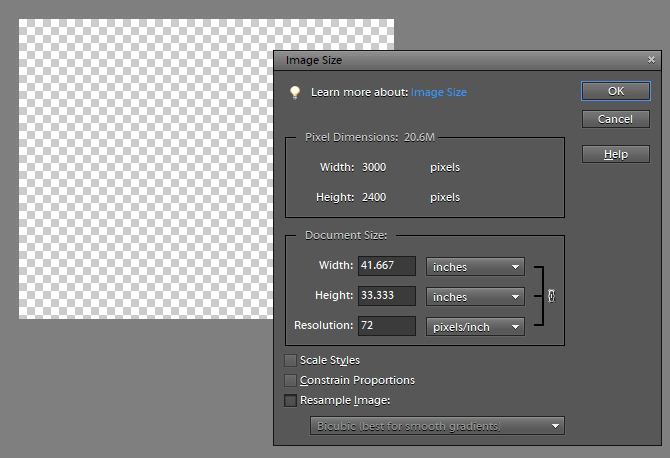Open the document Width units dropdown
Image resolution: width=670 pixels, height=458 pixels.
[475, 267]
